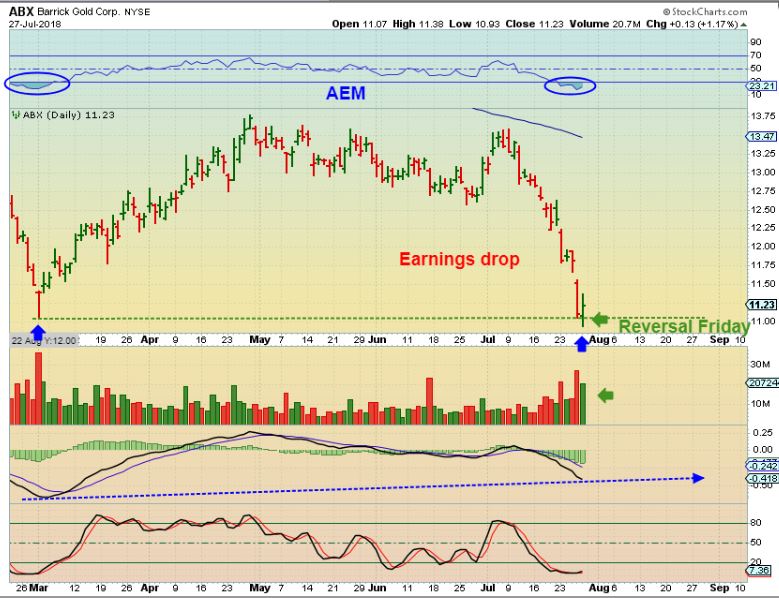The width and height of the screenshot is (779, 598).
Task: Click the 13.00 price axis label
Action: click(763, 172)
